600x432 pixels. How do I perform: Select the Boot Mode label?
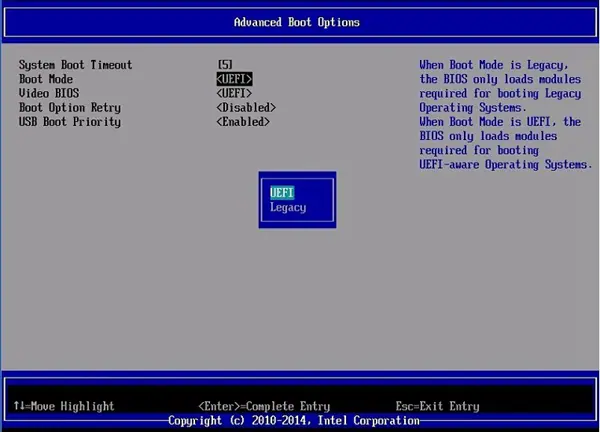click(x=46, y=79)
